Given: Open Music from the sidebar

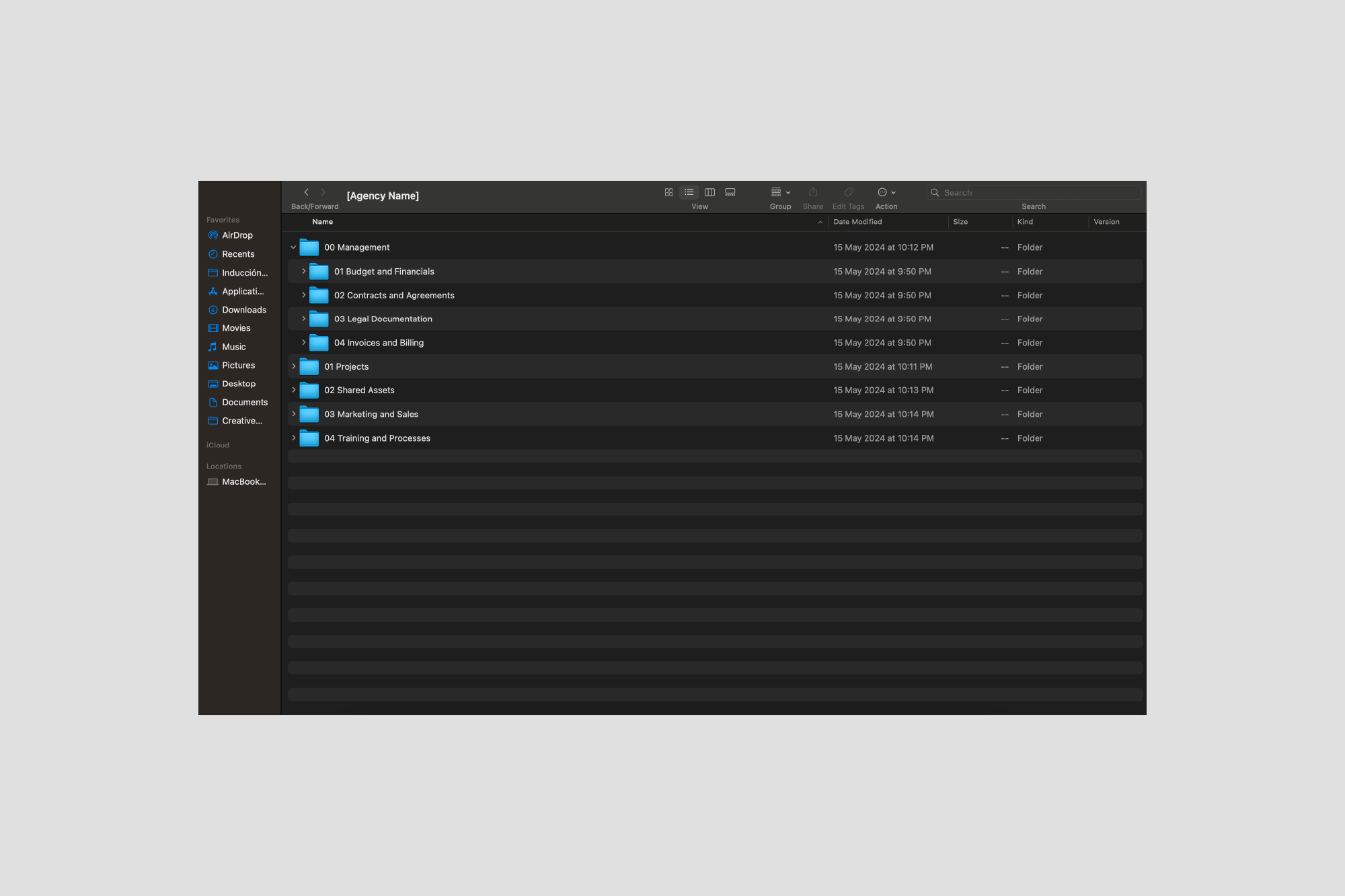Looking at the screenshot, I should pos(234,346).
